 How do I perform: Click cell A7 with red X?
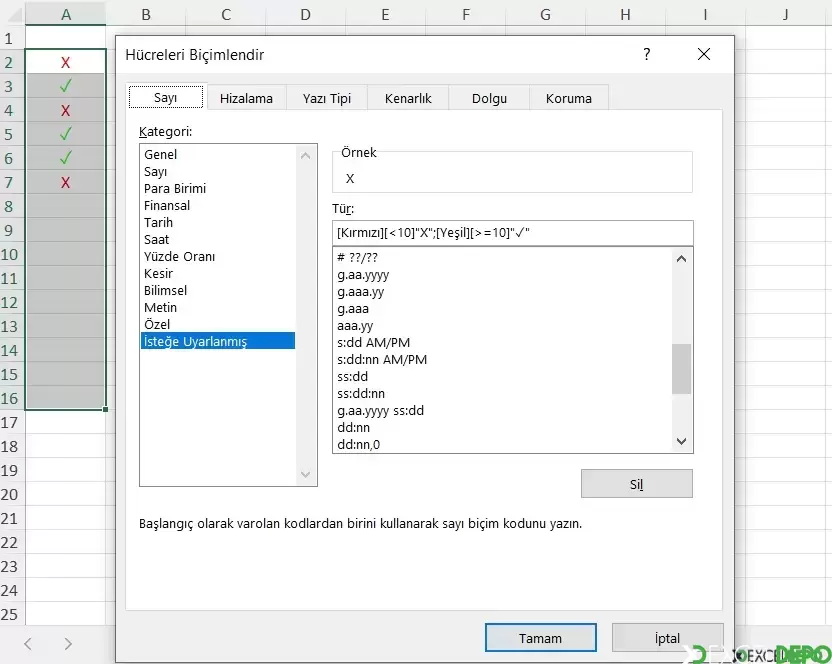pos(65,182)
